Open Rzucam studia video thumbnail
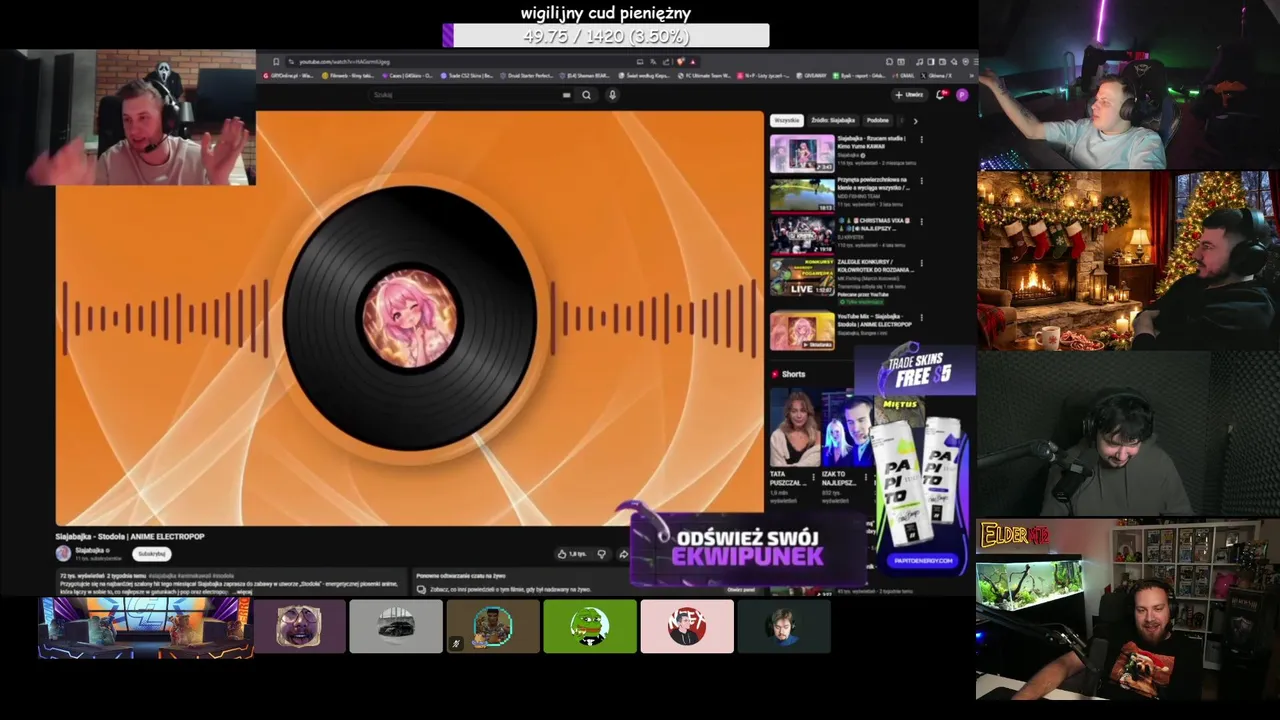The width and height of the screenshot is (1280, 720). [x=802, y=153]
